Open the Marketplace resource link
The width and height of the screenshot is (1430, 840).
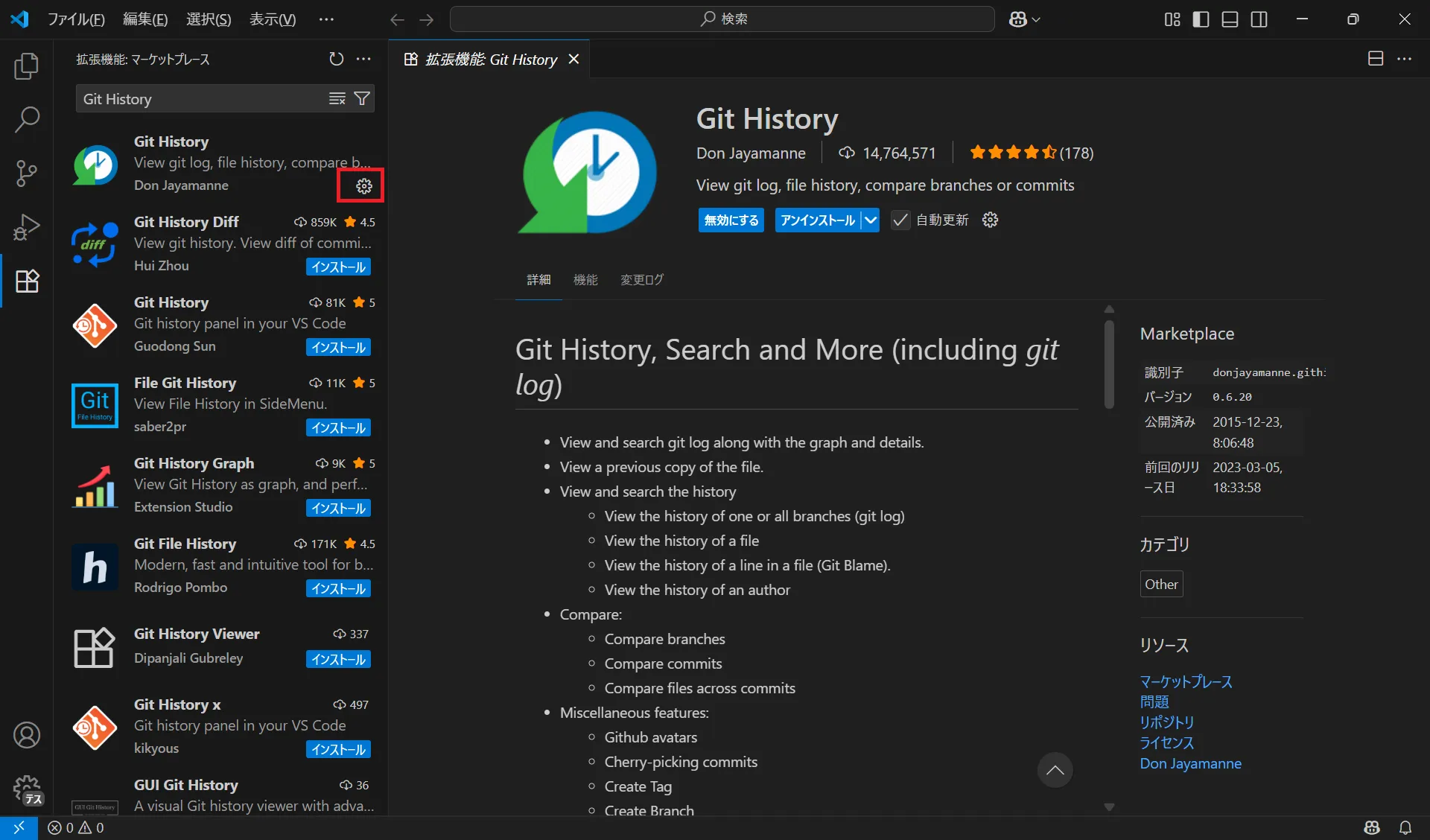click(1186, 681)
